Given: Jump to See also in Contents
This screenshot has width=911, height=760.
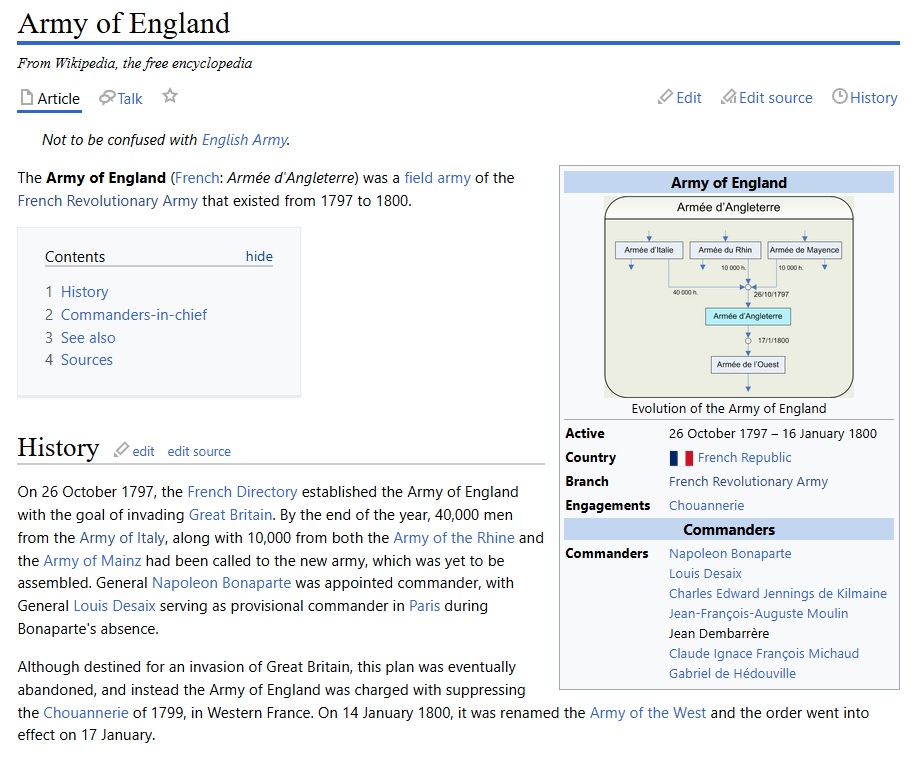Looking at the screenshot, I should [x=88, y=338].
